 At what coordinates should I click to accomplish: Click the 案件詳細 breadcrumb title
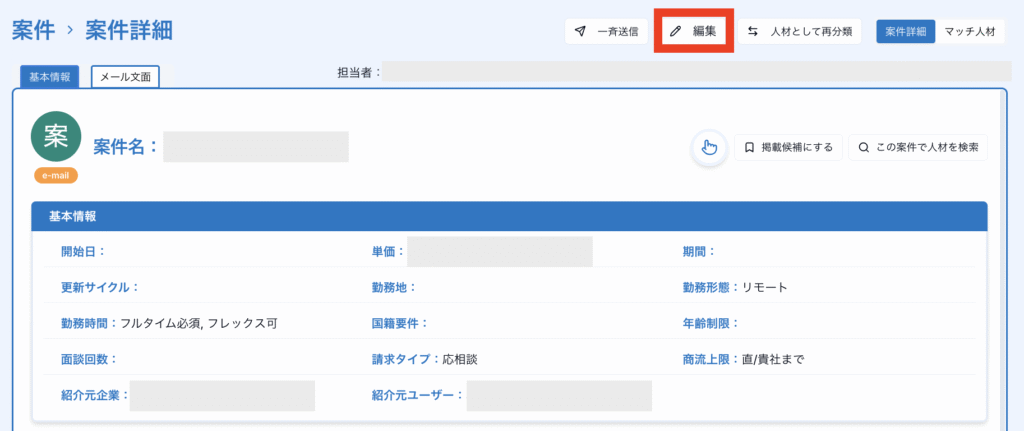(x=129, y=31)
